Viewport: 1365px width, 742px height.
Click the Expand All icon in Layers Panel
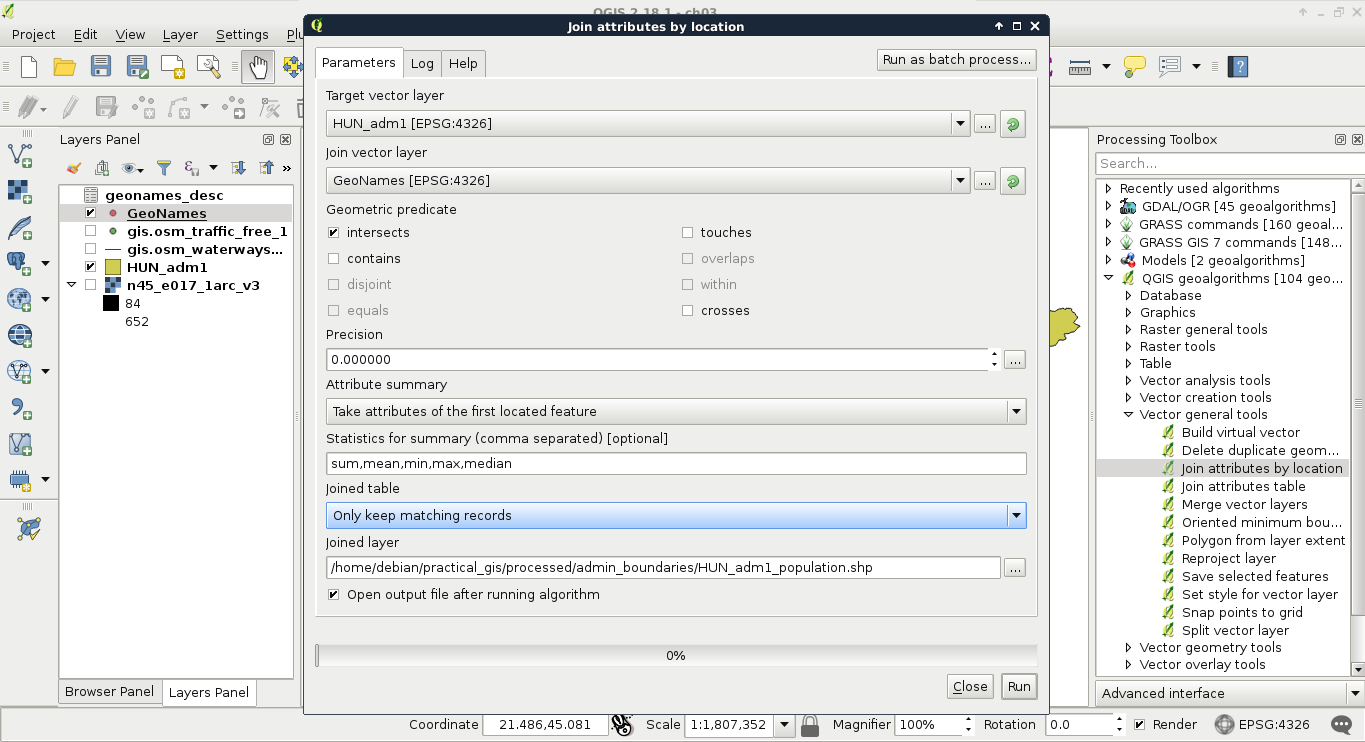click(238, 168)
